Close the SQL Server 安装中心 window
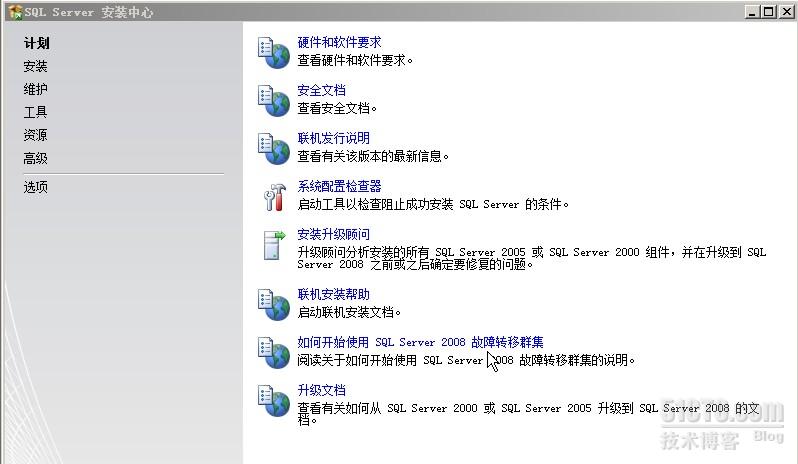This screenshot has width=798, height=464. (x=786, y=11)
